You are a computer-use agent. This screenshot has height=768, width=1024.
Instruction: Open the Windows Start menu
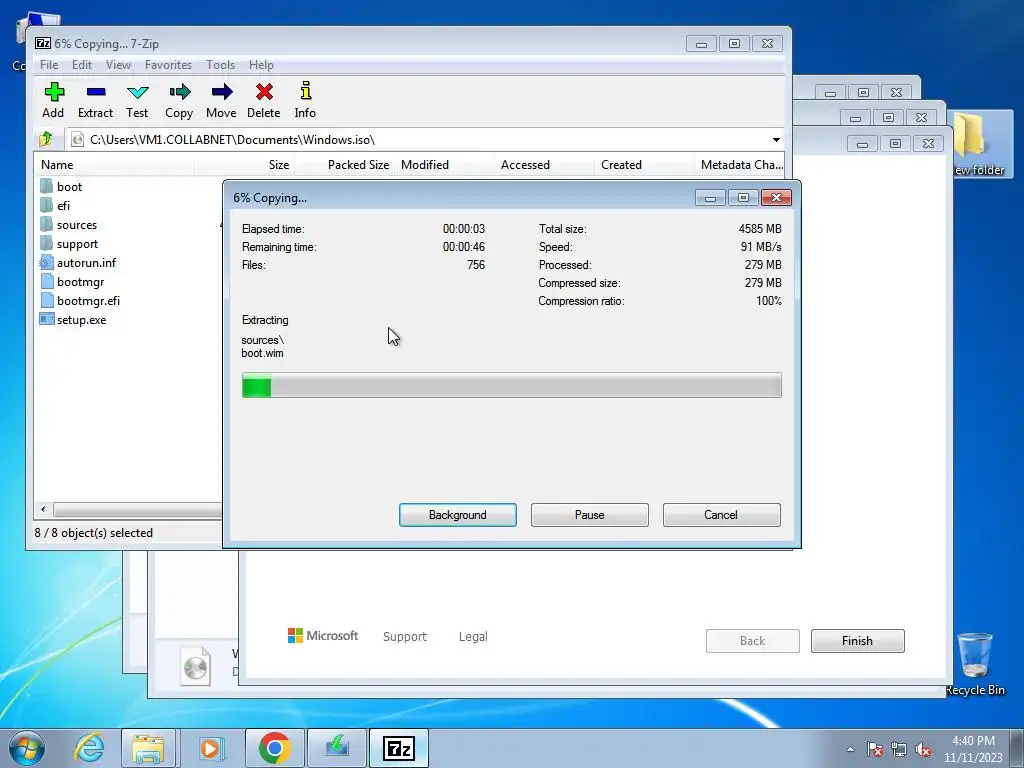click(x=27, y=748)
